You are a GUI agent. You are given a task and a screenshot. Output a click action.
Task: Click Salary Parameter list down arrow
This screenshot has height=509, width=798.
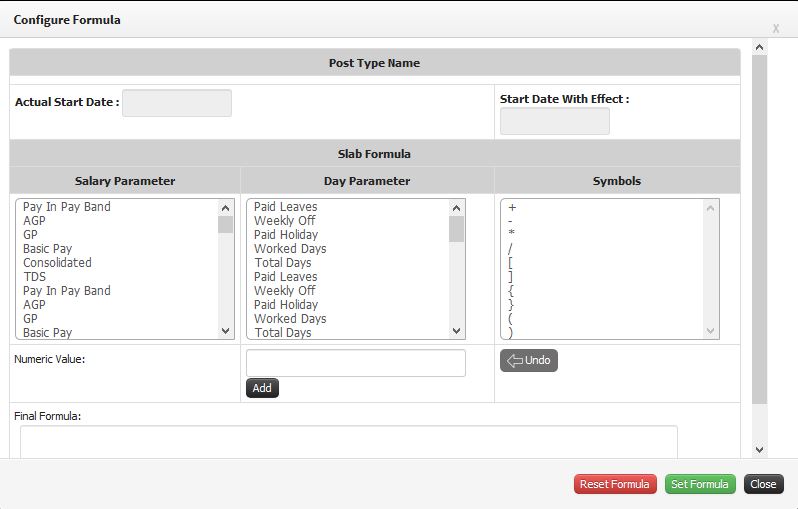(225, 331)
